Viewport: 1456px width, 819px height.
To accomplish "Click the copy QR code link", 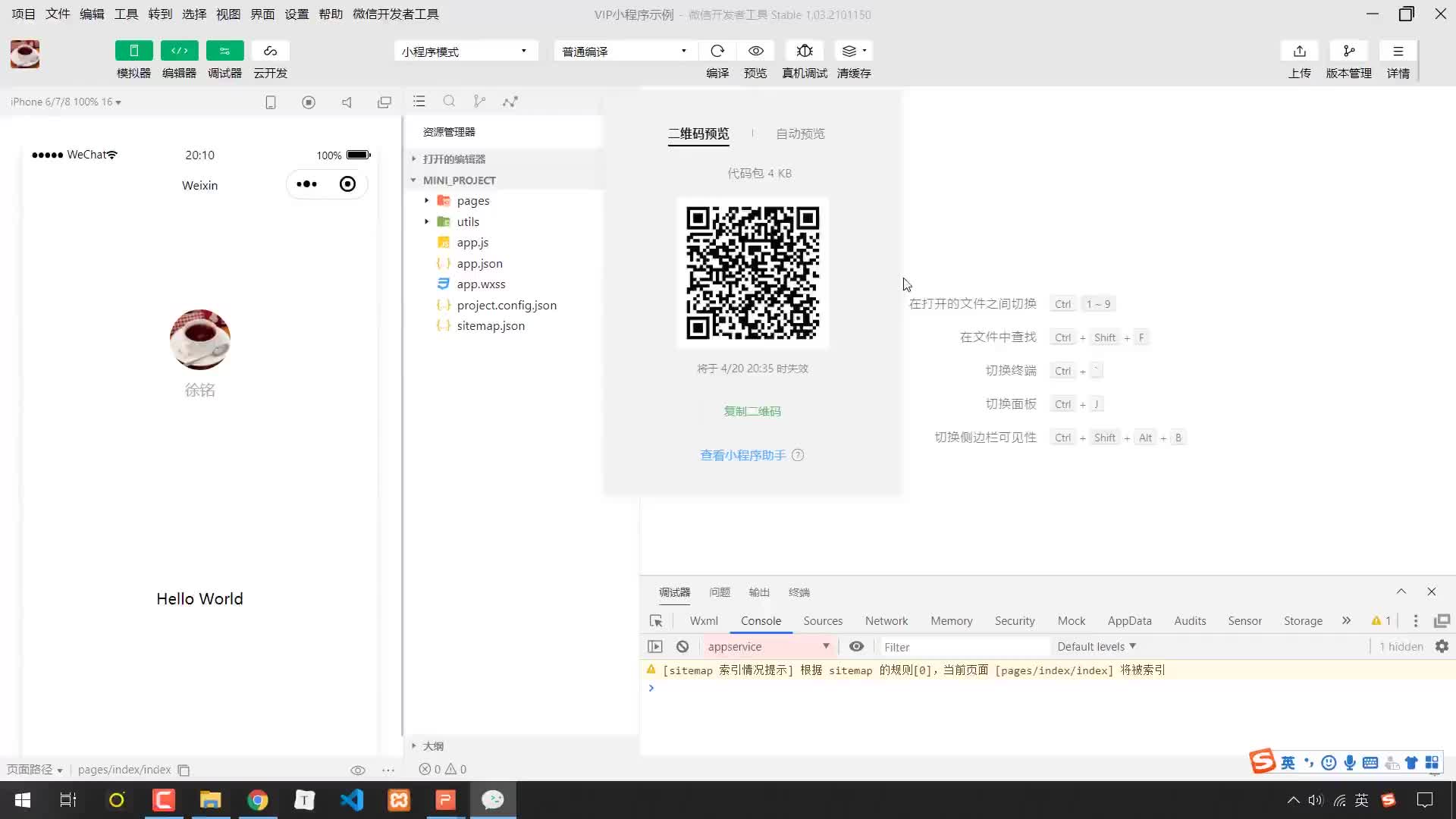I will coord(752,411).
